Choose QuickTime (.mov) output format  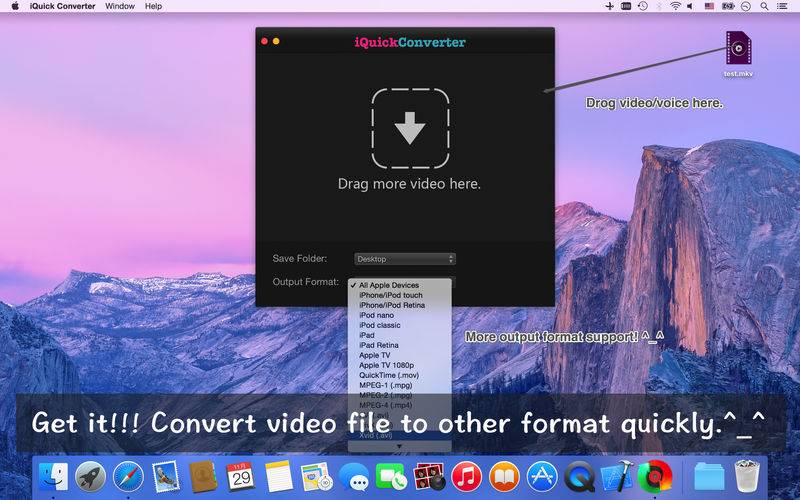(399, 375)
